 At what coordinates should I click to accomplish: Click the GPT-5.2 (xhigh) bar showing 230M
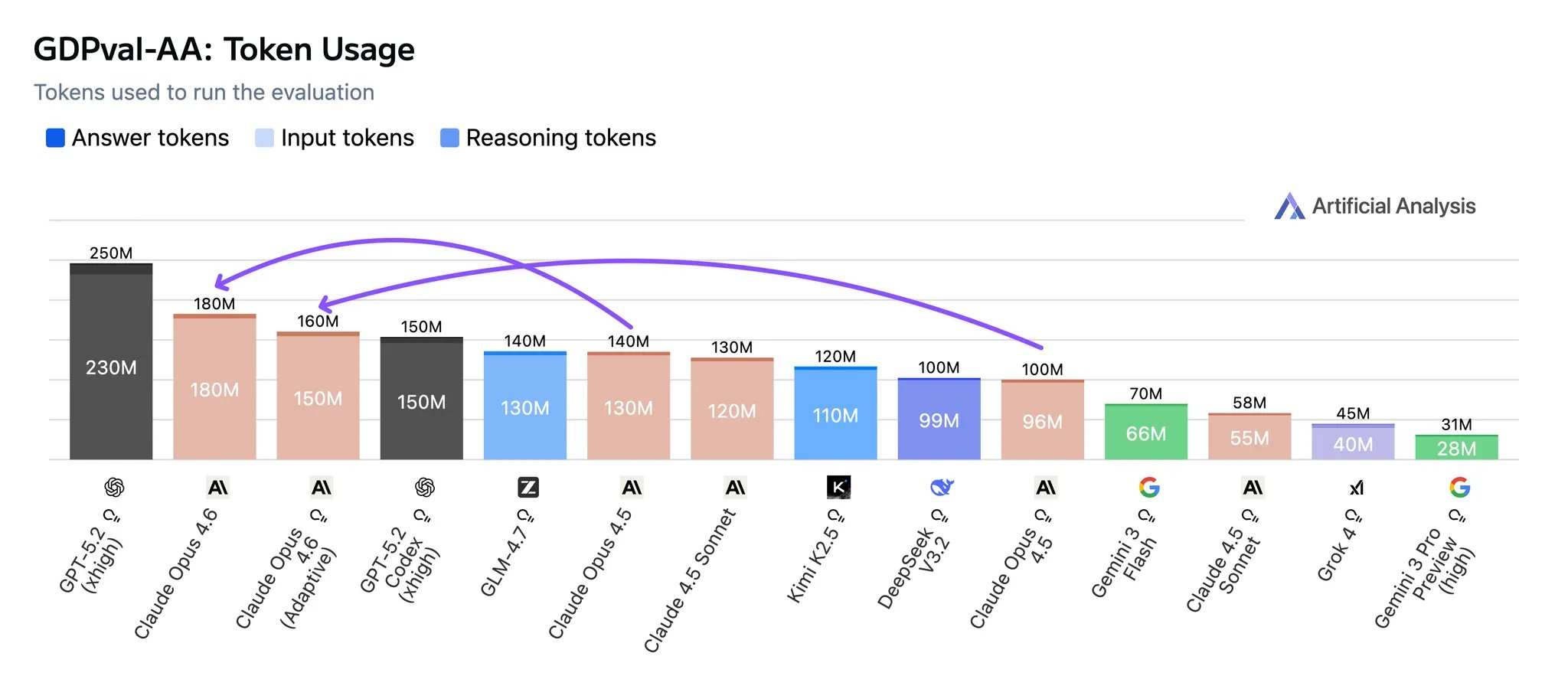[111, 367]
